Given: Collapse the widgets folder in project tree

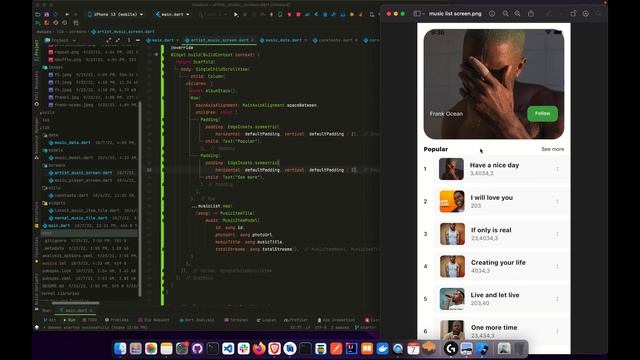Looking at the screenshot, I should coord(54,203).
